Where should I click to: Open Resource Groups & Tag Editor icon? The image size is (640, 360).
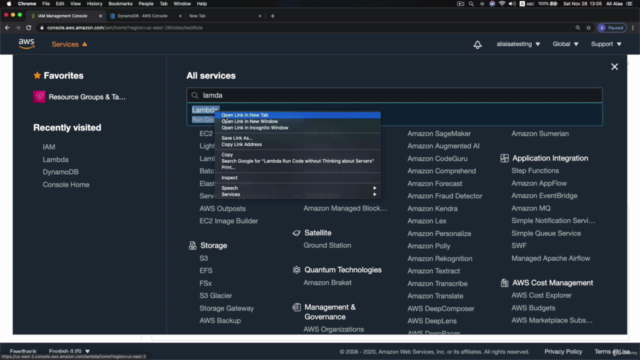click(x=39, y=97)
